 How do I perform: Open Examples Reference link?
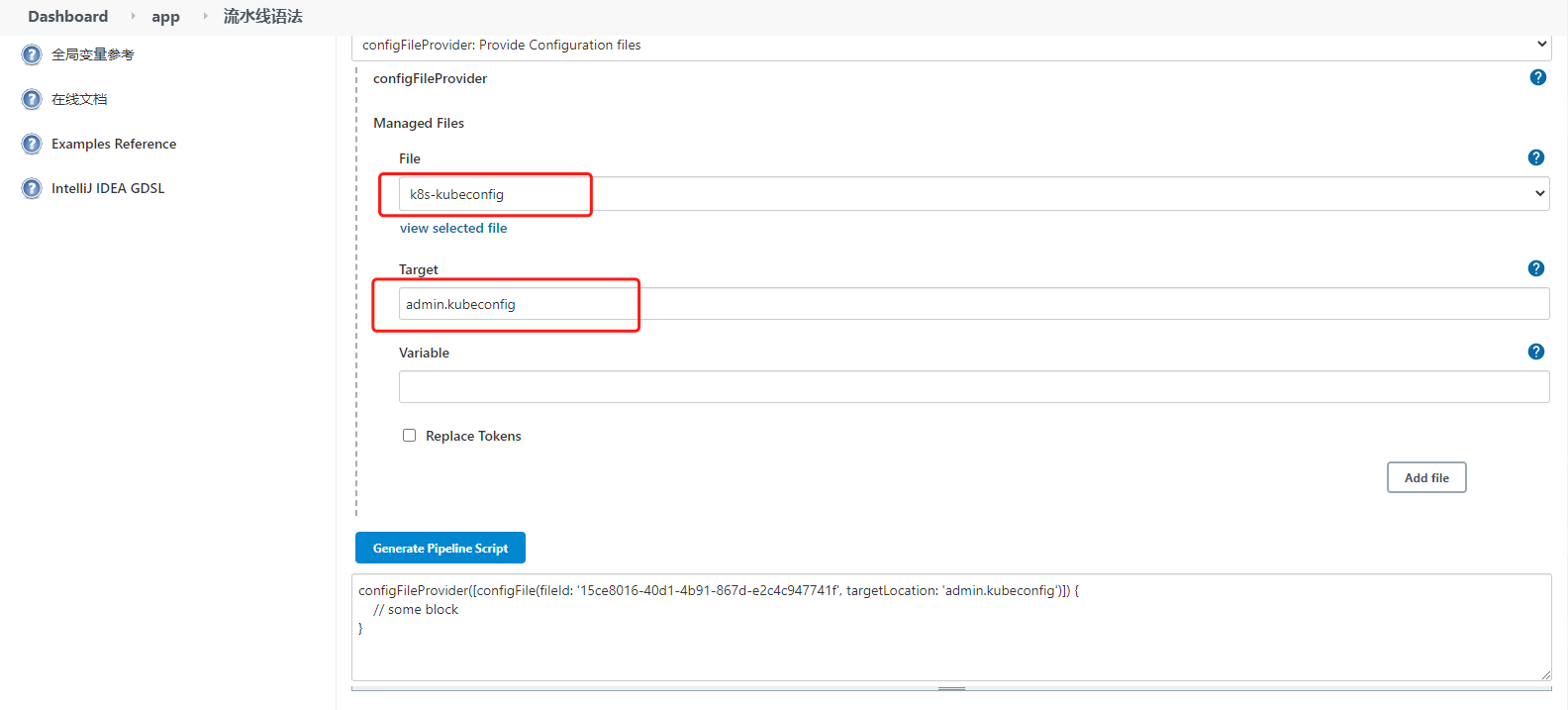[114, 144]
